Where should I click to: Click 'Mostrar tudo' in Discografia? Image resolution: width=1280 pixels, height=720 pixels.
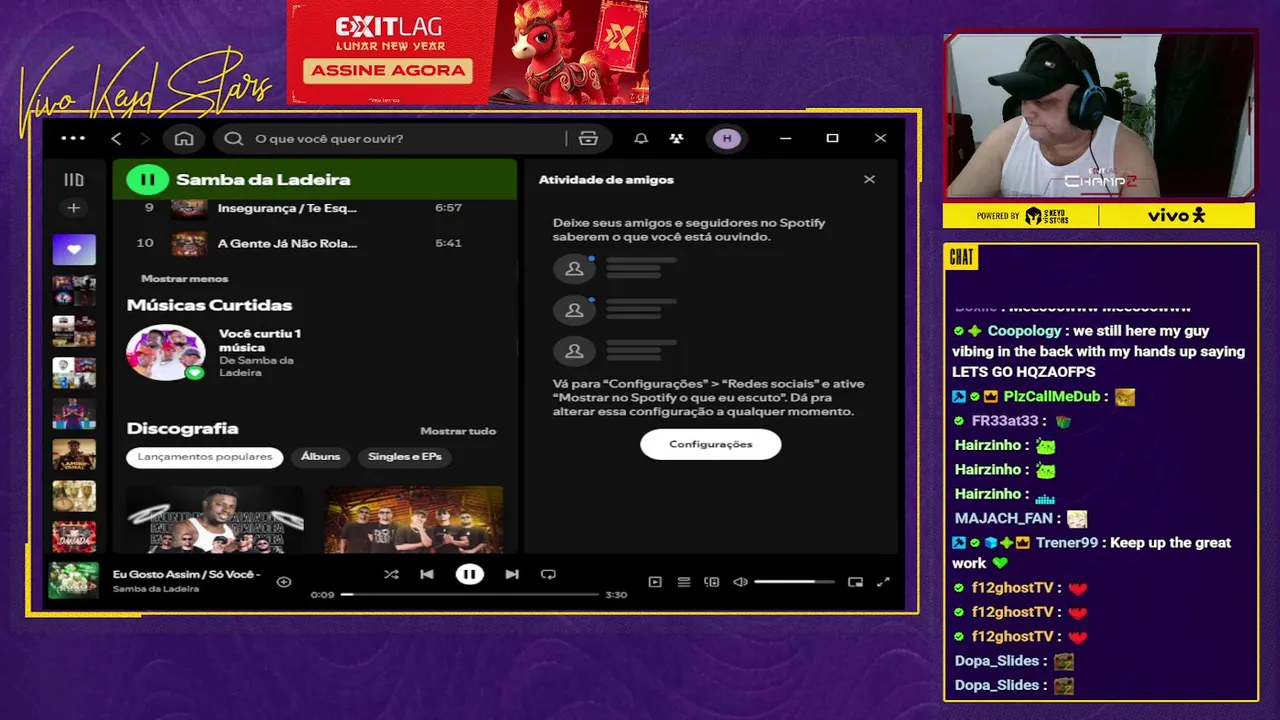tap(458, 431)
